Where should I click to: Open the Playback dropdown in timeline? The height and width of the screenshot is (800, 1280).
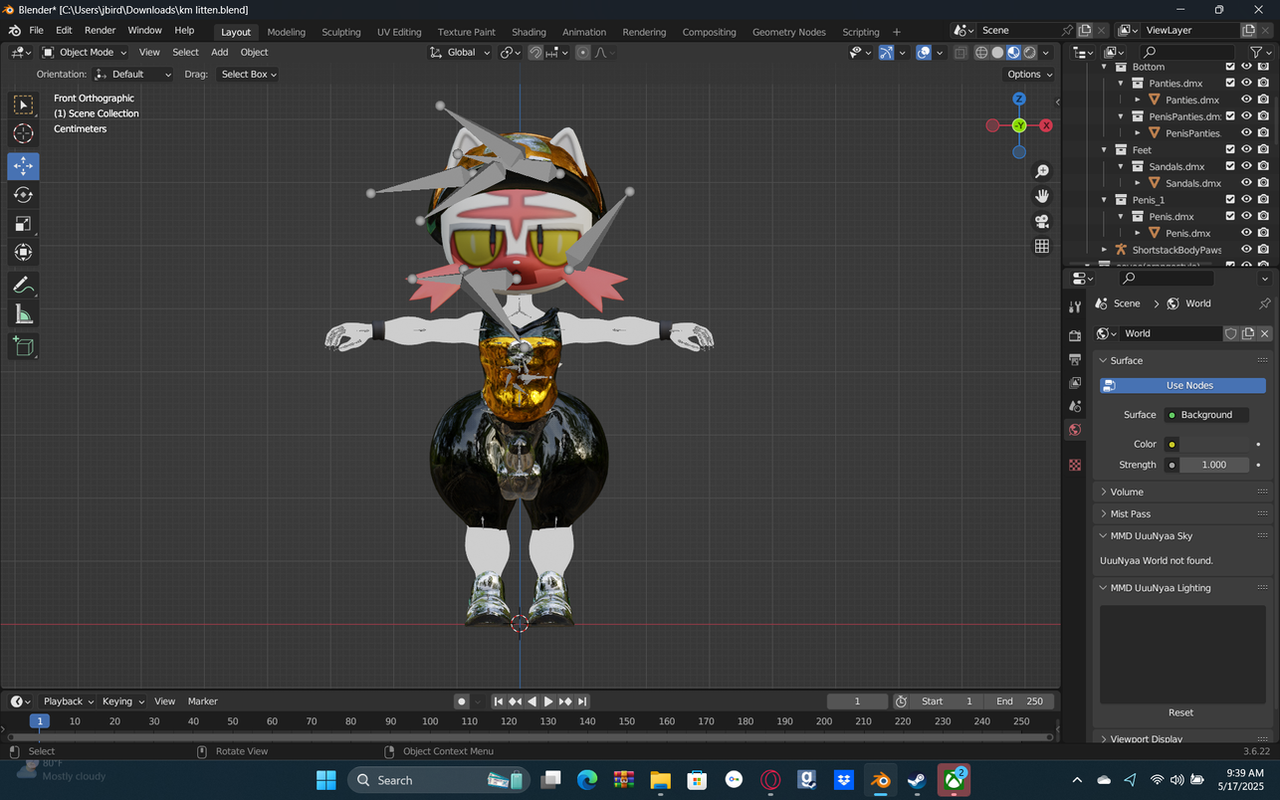pyautogui.click(x=68, y=701)
